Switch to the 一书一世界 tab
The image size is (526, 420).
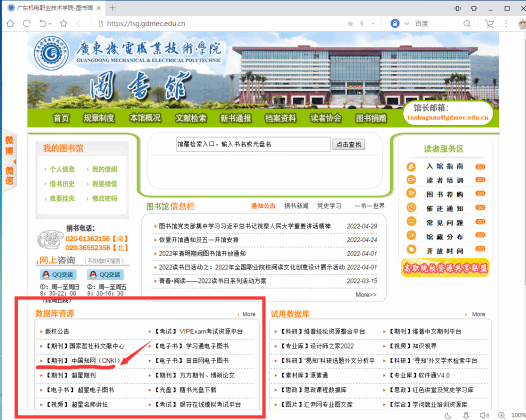(370, 206)
